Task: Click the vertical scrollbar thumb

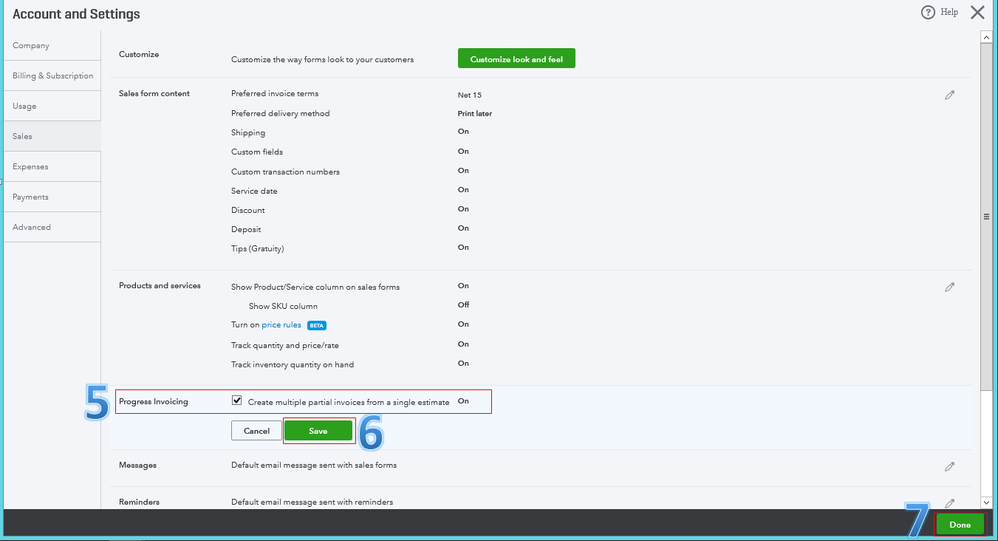Action: click(x=987, y=216)
